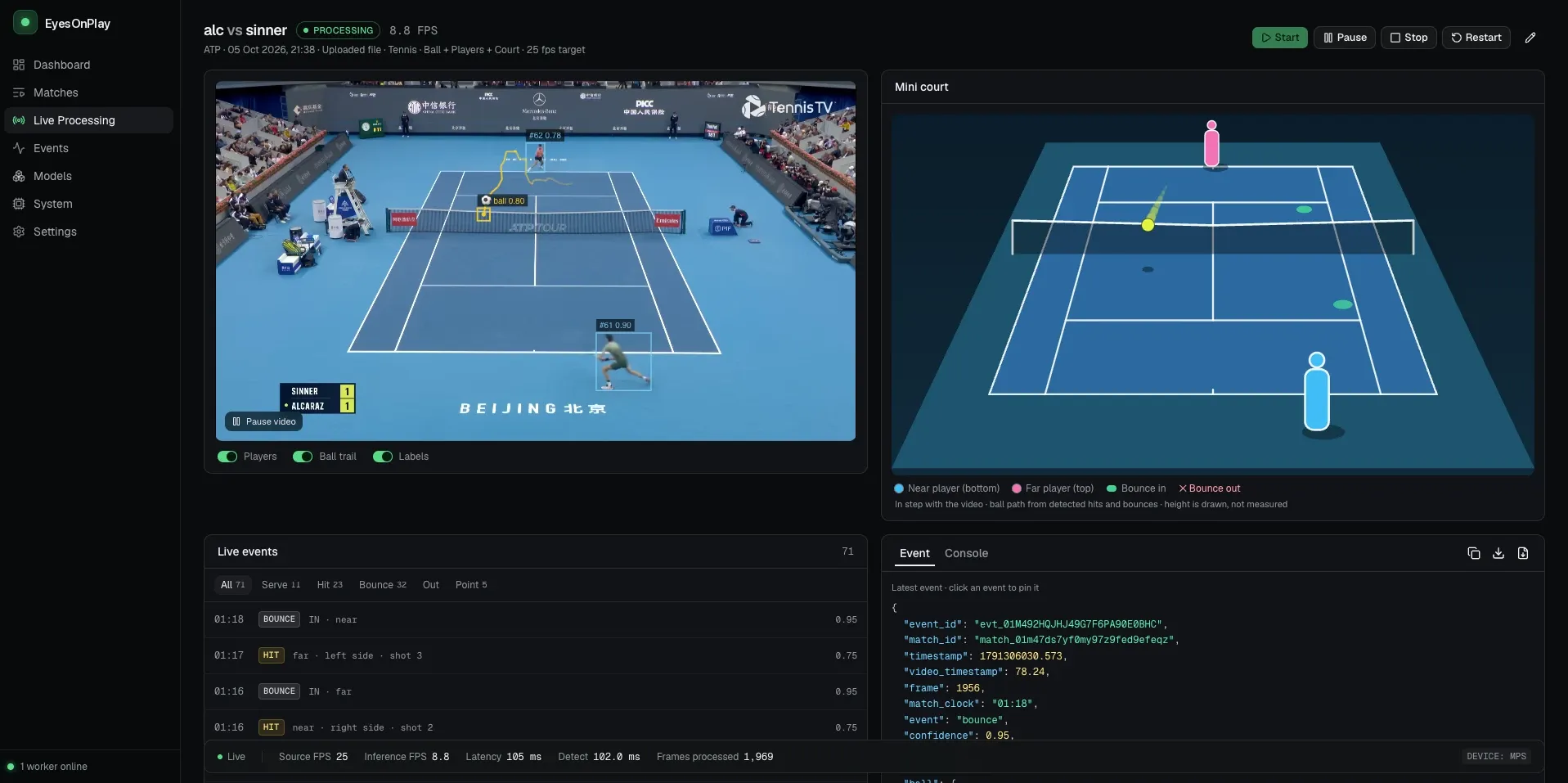Pause processing with the Pause button
Screen dimensions: 1568x783
[1344, 38]
